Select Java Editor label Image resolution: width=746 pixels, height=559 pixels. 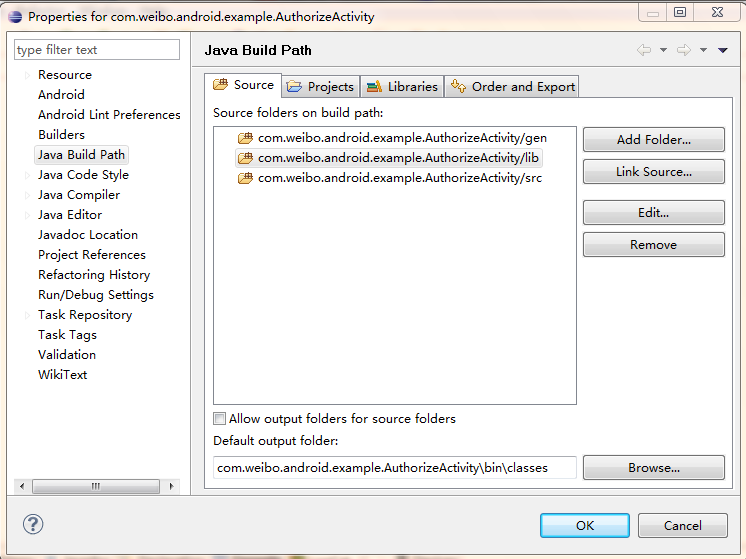click(x=70, y=215)
